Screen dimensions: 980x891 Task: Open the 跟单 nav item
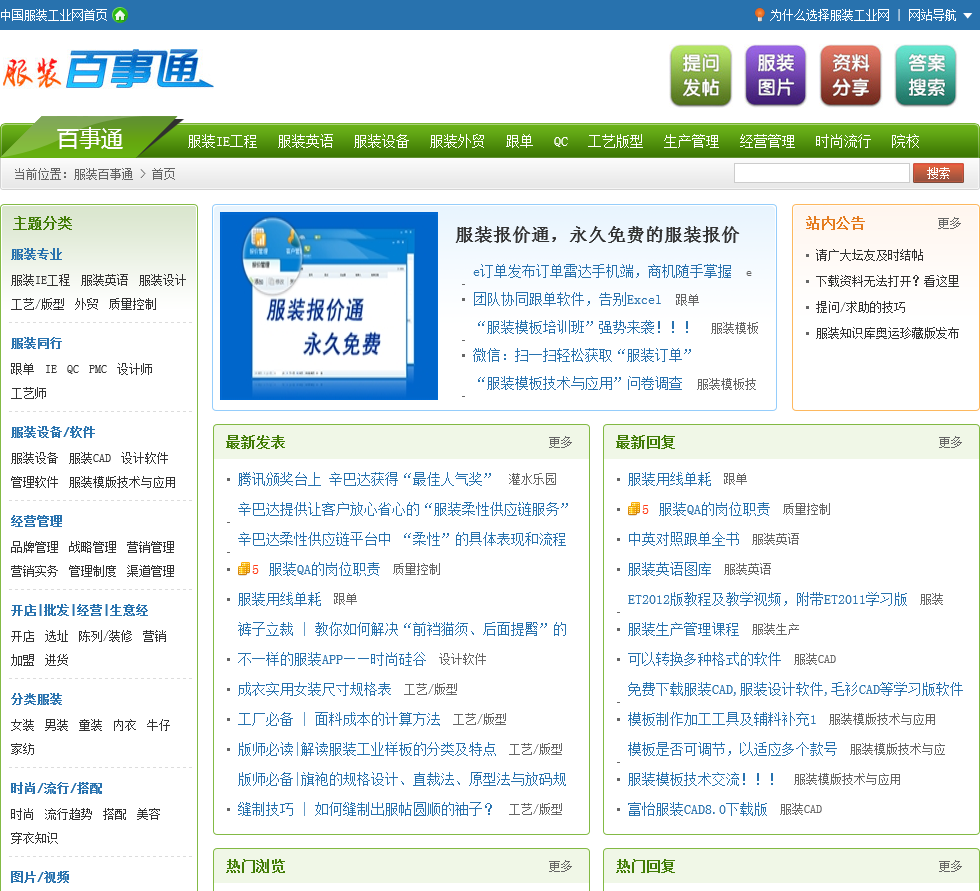click(519, 142)
